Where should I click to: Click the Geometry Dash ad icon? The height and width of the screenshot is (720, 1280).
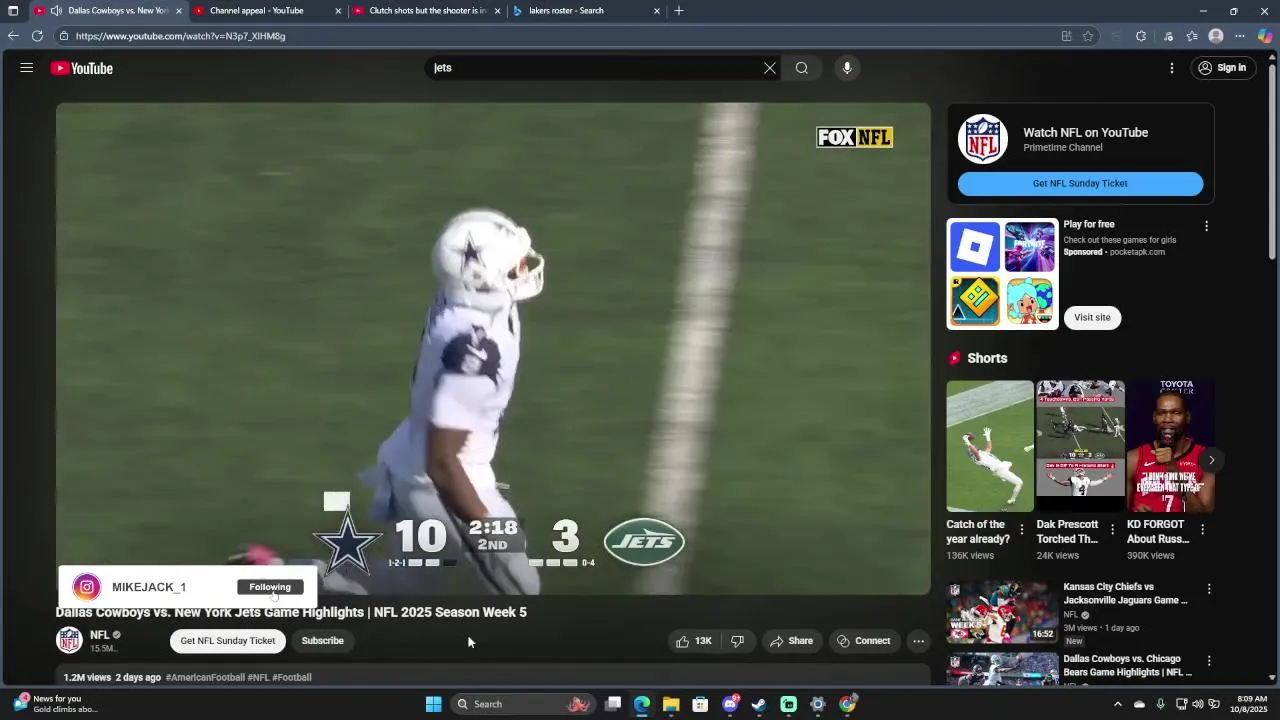click(974, 301)
